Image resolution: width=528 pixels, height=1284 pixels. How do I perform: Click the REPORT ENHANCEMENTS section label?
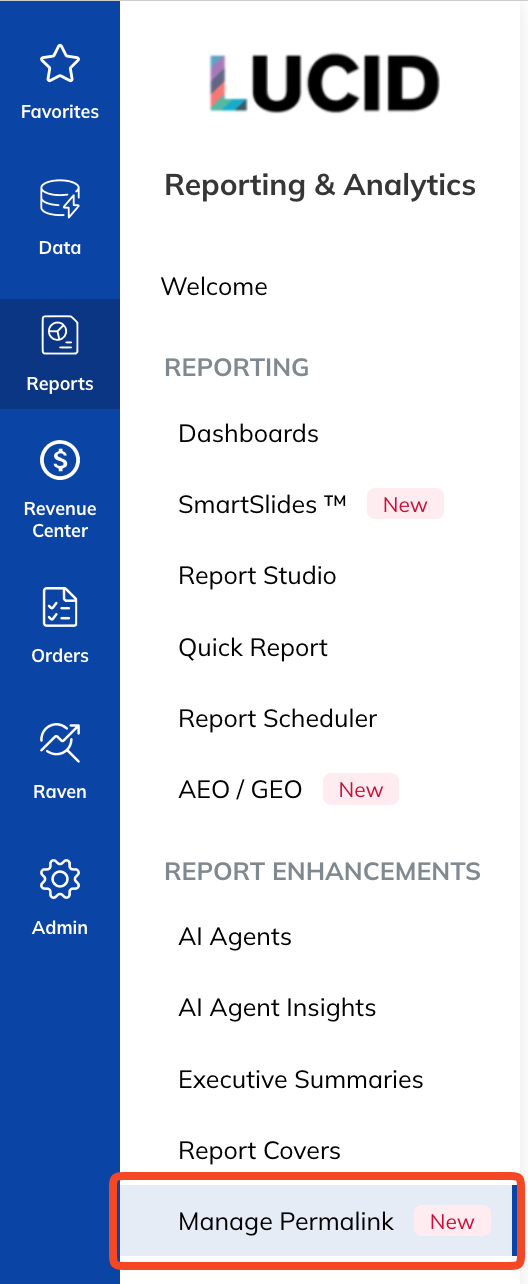pos(323,871)
